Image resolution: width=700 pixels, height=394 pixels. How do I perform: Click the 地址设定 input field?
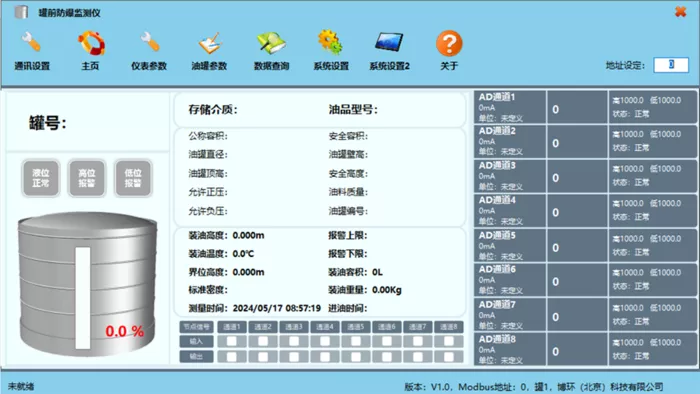(x=671, y=65)
